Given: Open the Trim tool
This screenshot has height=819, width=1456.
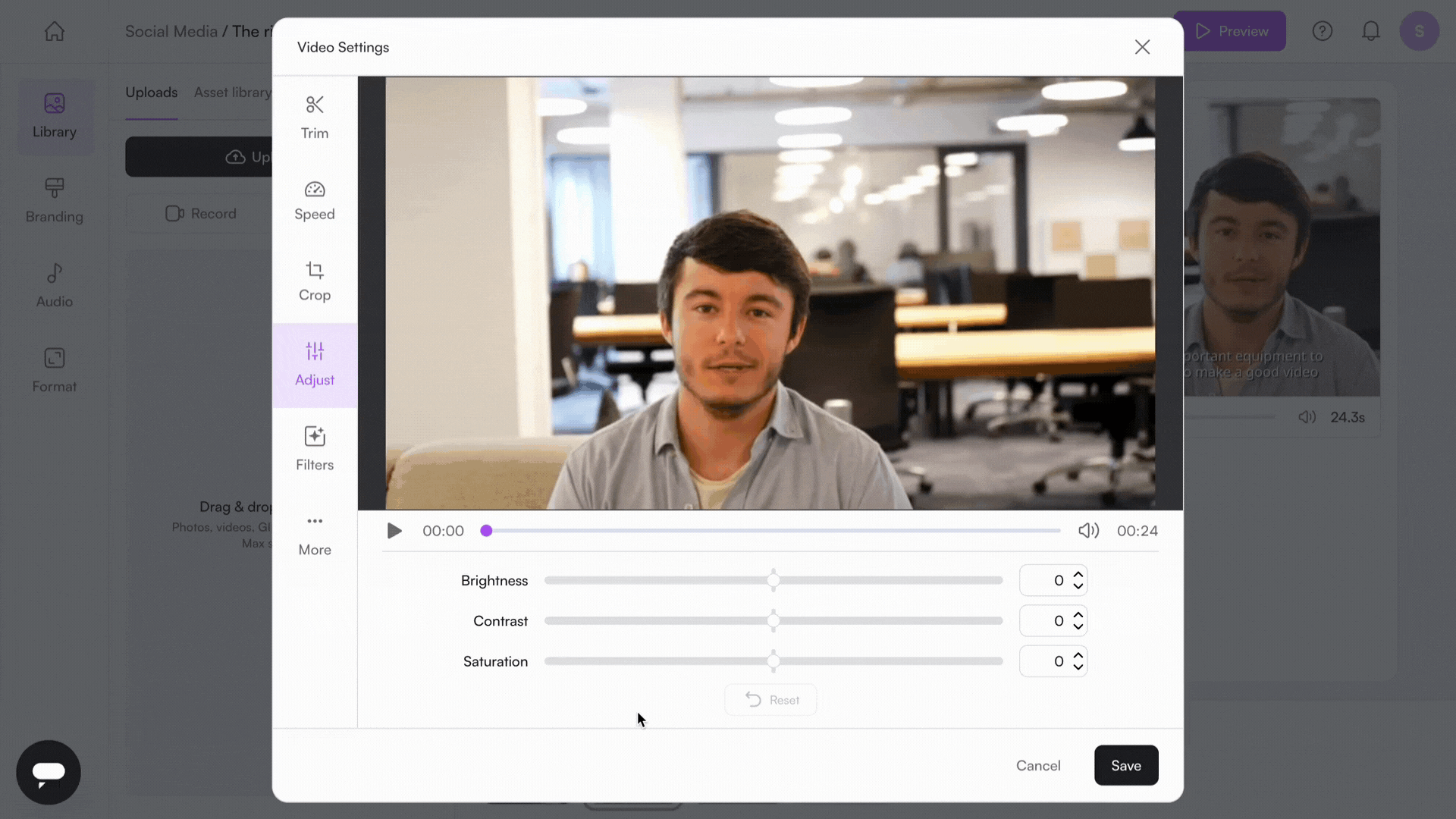Looking at the screenshot, I should (x=315, y=118).
